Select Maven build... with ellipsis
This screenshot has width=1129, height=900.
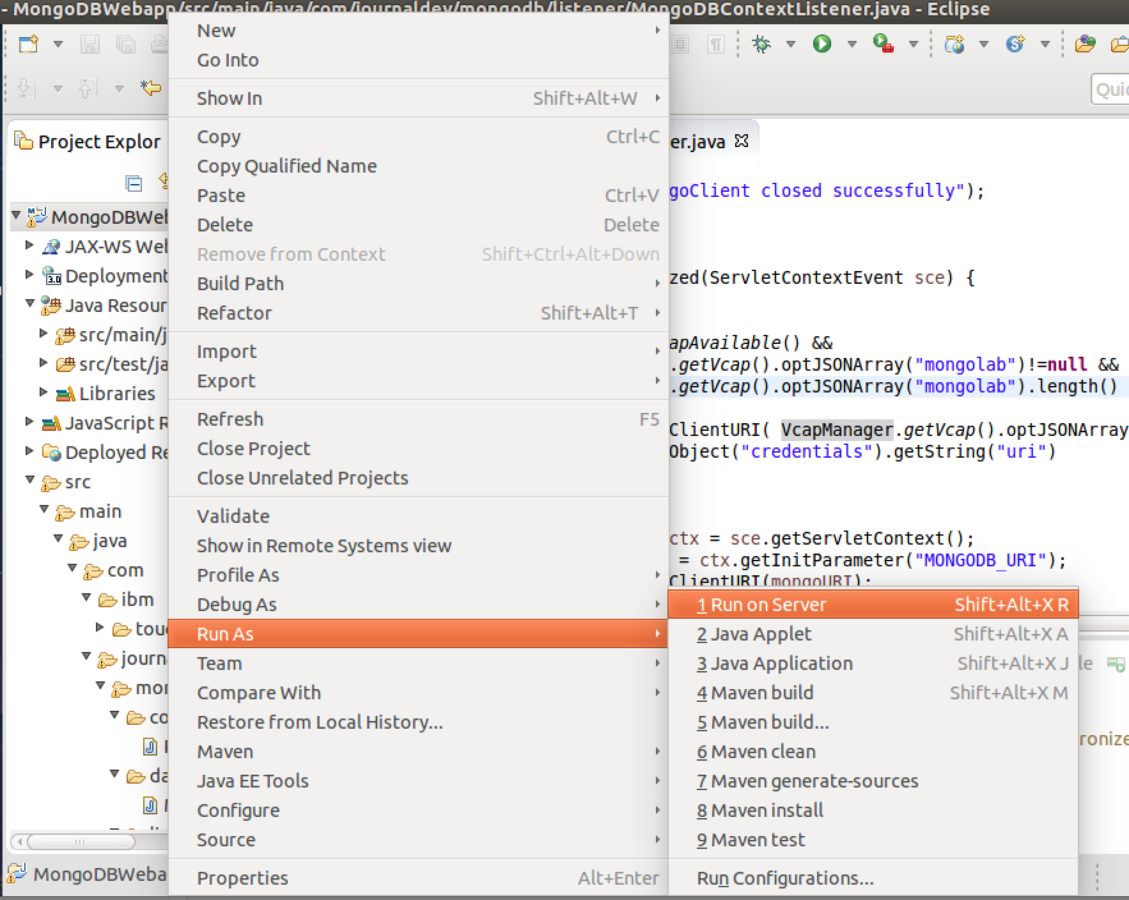pos(873,722)
